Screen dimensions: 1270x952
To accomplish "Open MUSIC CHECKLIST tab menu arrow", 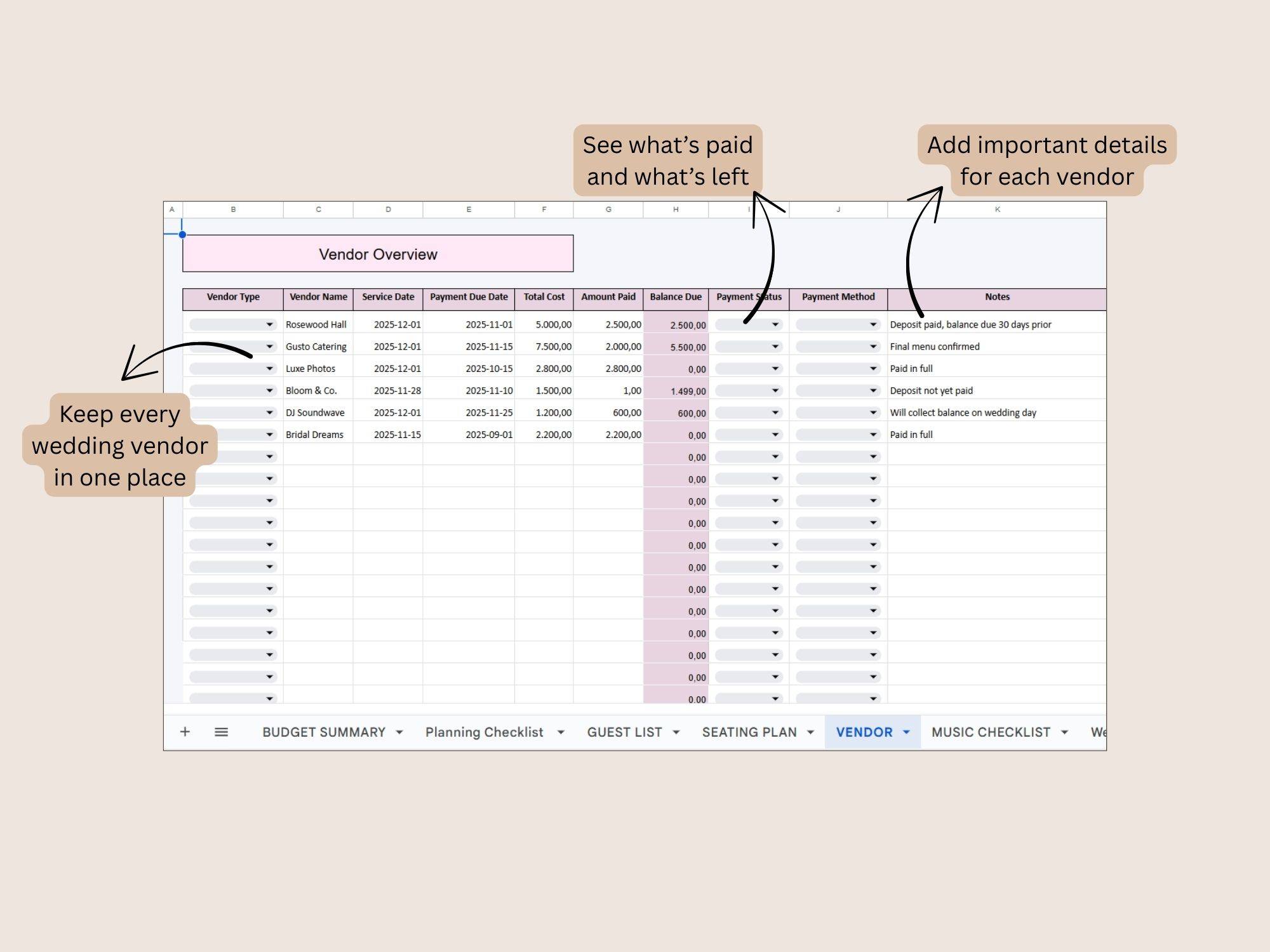I will click(1065, 732).
